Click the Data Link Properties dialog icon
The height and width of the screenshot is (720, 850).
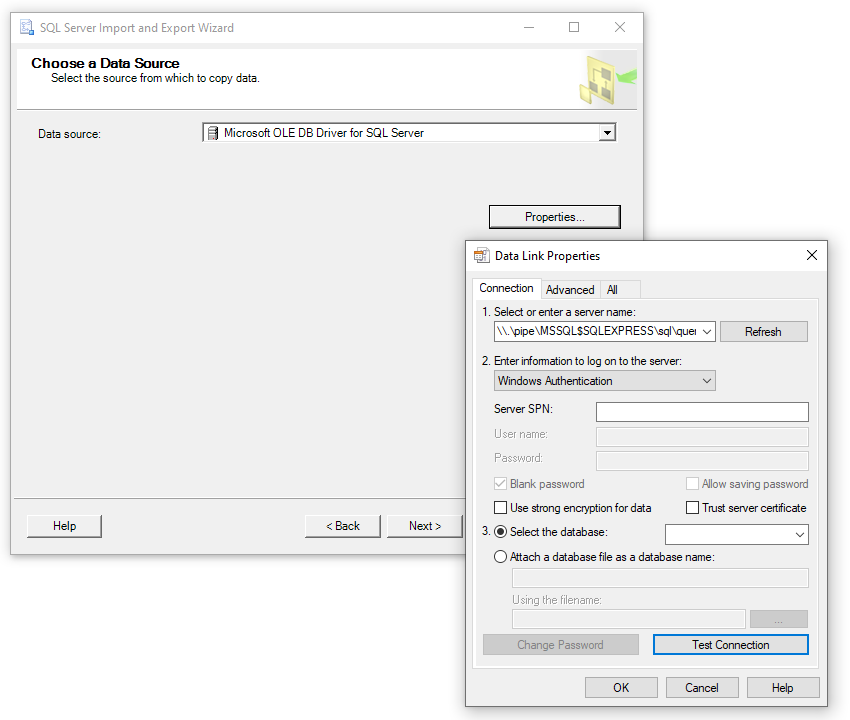pos(483,256)
